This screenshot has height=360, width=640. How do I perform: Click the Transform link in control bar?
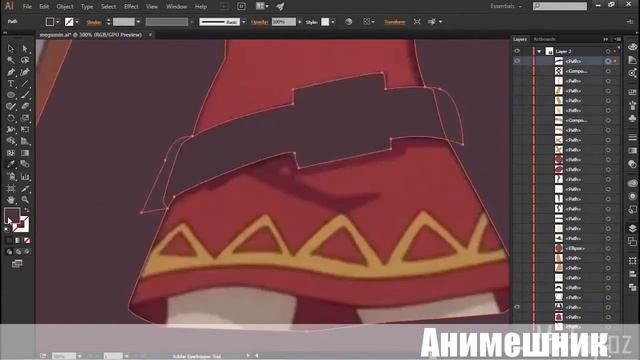click(394, 22)
